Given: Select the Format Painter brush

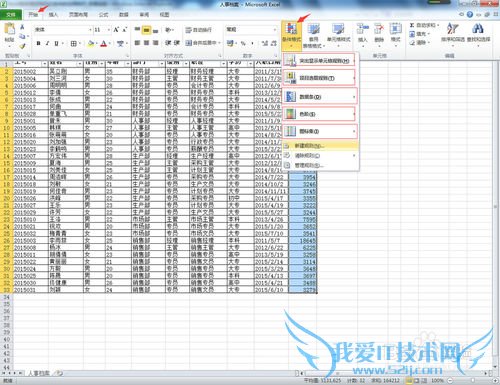Looking at the screenshot, I should click(22, 46).
